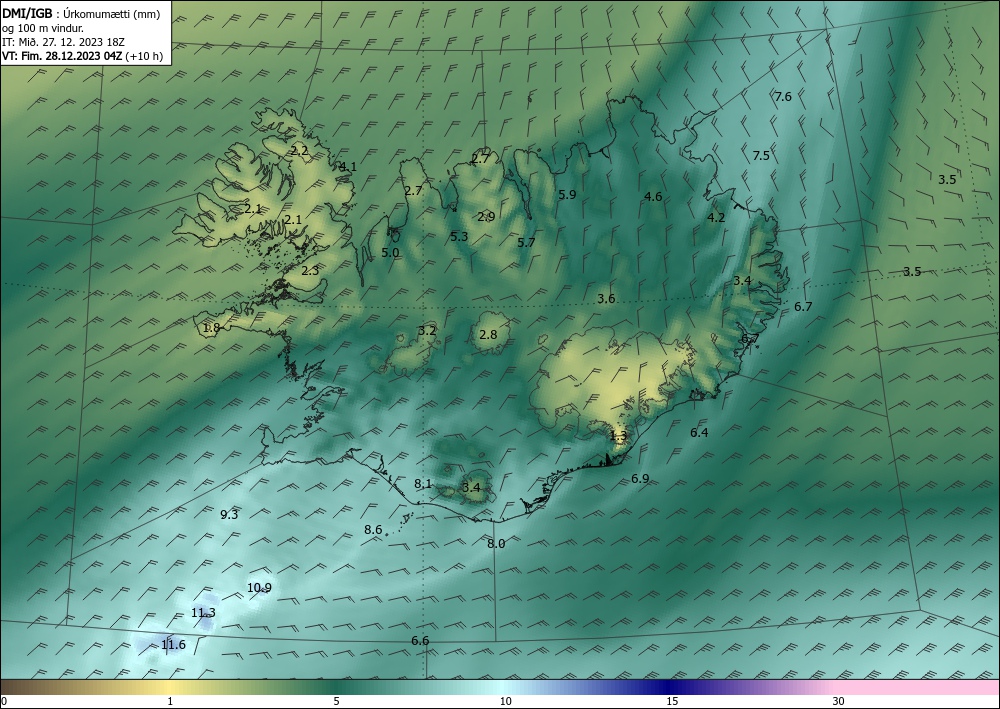Select the 11.6 precipitation value
This screenshot has height=709, width=1000.
pyautogui.click(x=173, y=645)
